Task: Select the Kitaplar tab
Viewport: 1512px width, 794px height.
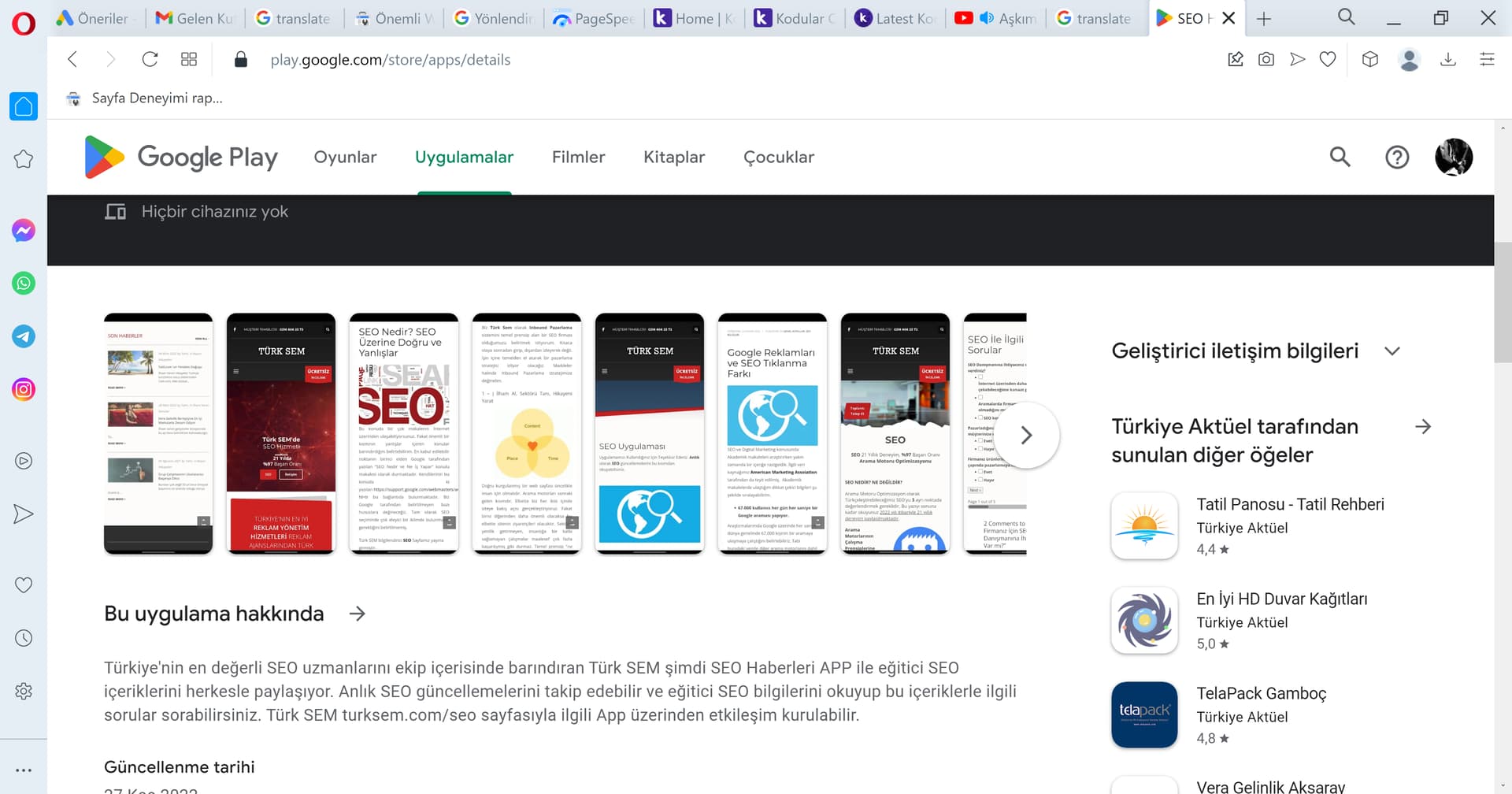Action: point(673,157)
